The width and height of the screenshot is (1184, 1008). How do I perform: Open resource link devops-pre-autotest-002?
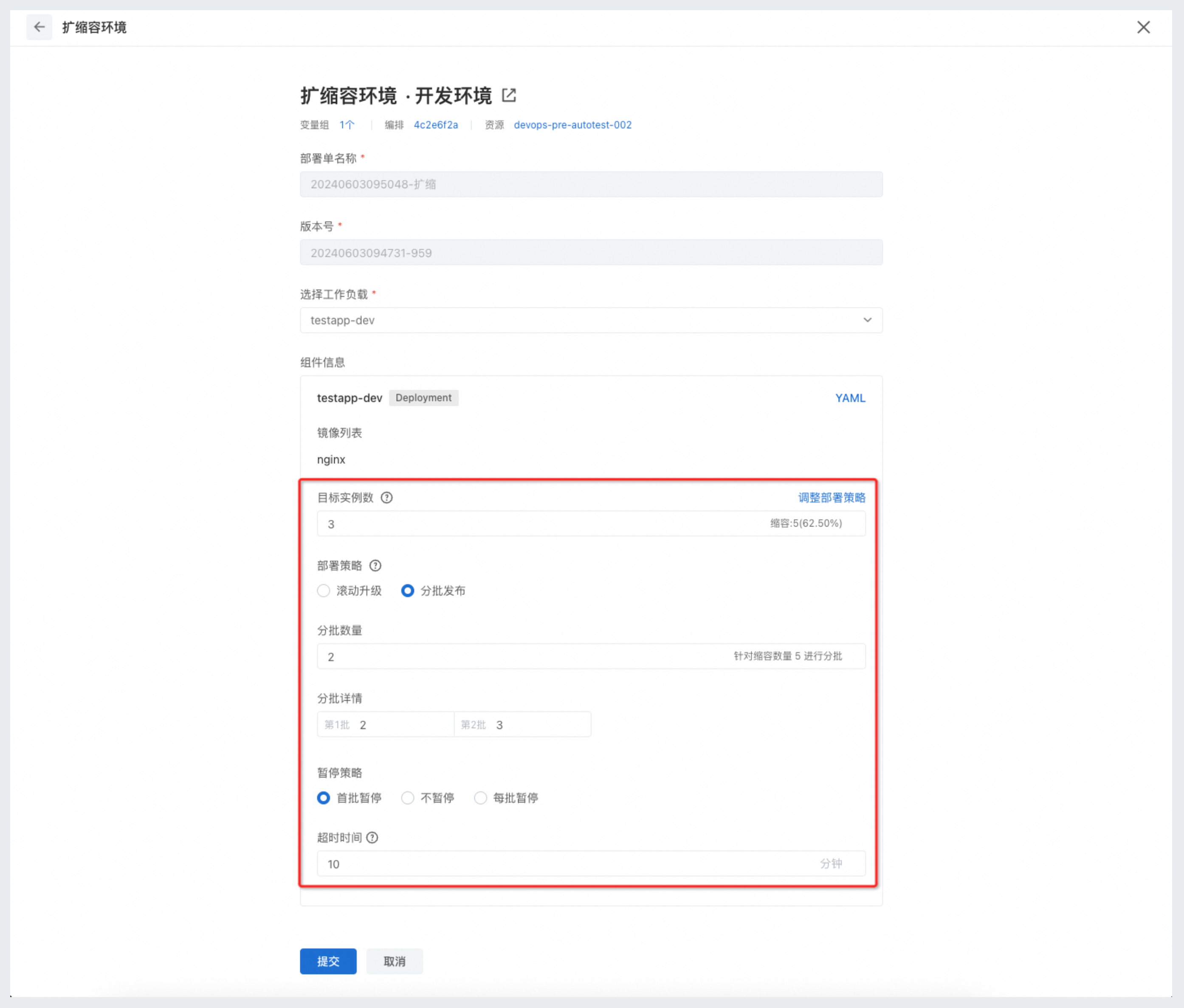[572, 124]
